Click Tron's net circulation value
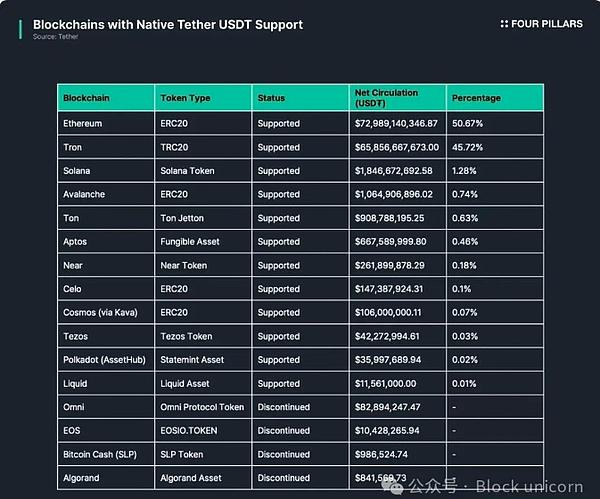600x499 pixels. click(x=397, y=147)
